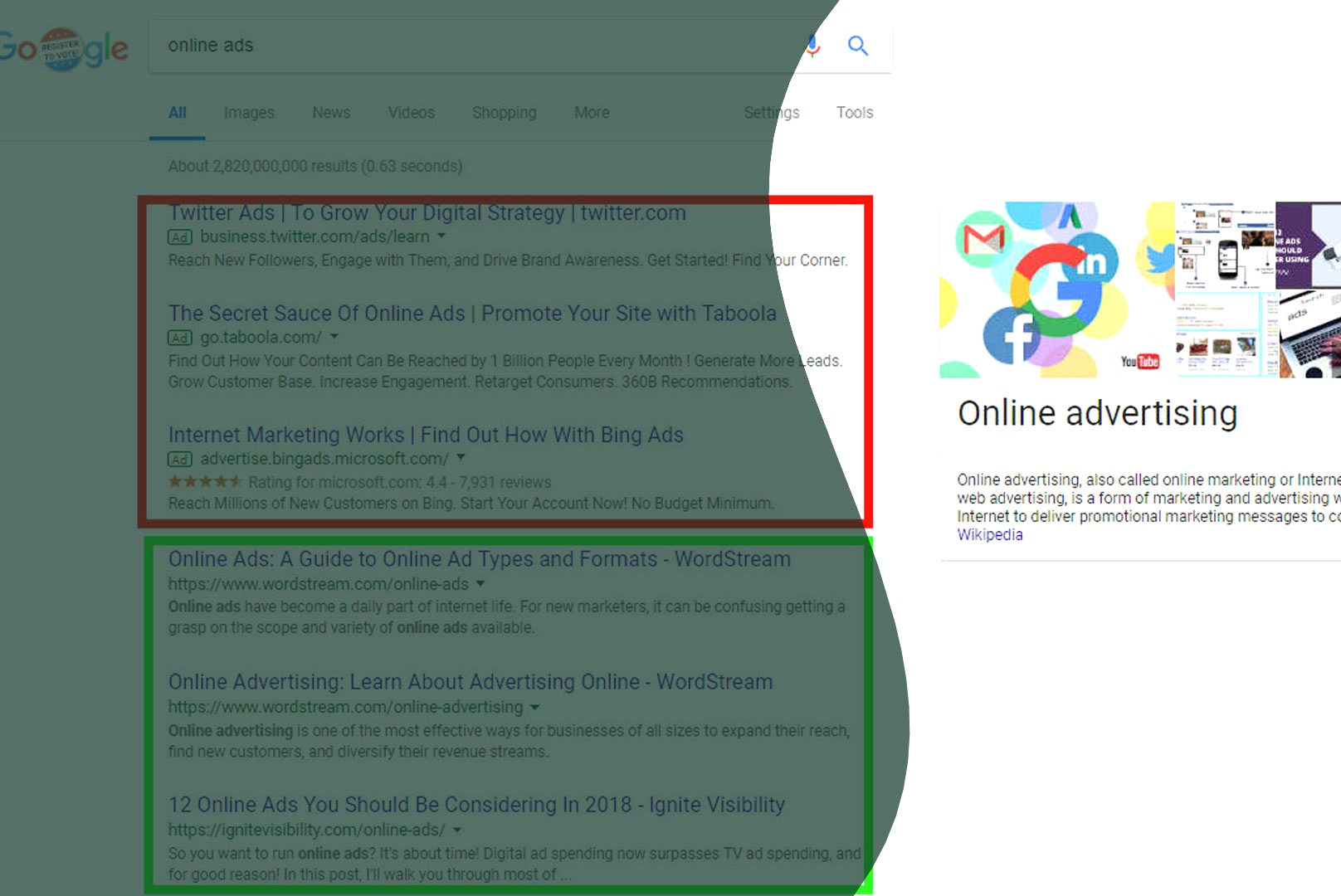Expand arrow beside ignitevisibility.com/online-ads URL
Screen dimensions: 1341x896
pyautogui.click(x=456, y=830)
